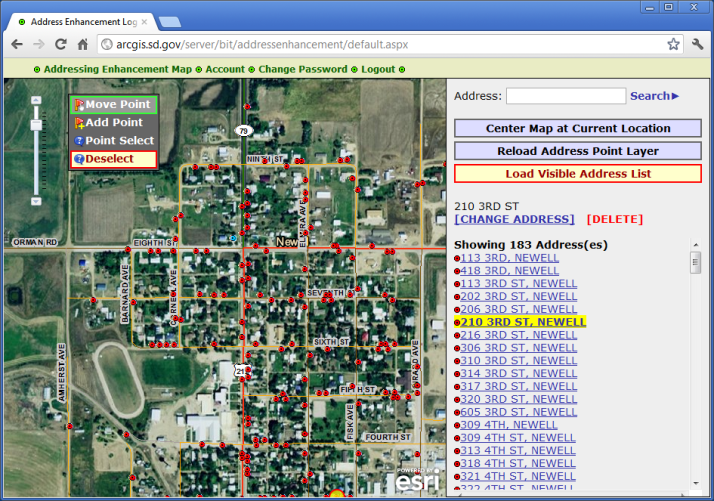Select 314 3RD ST, NEWELL address
This screenshot has width=714, height=501.
point(519,373)
